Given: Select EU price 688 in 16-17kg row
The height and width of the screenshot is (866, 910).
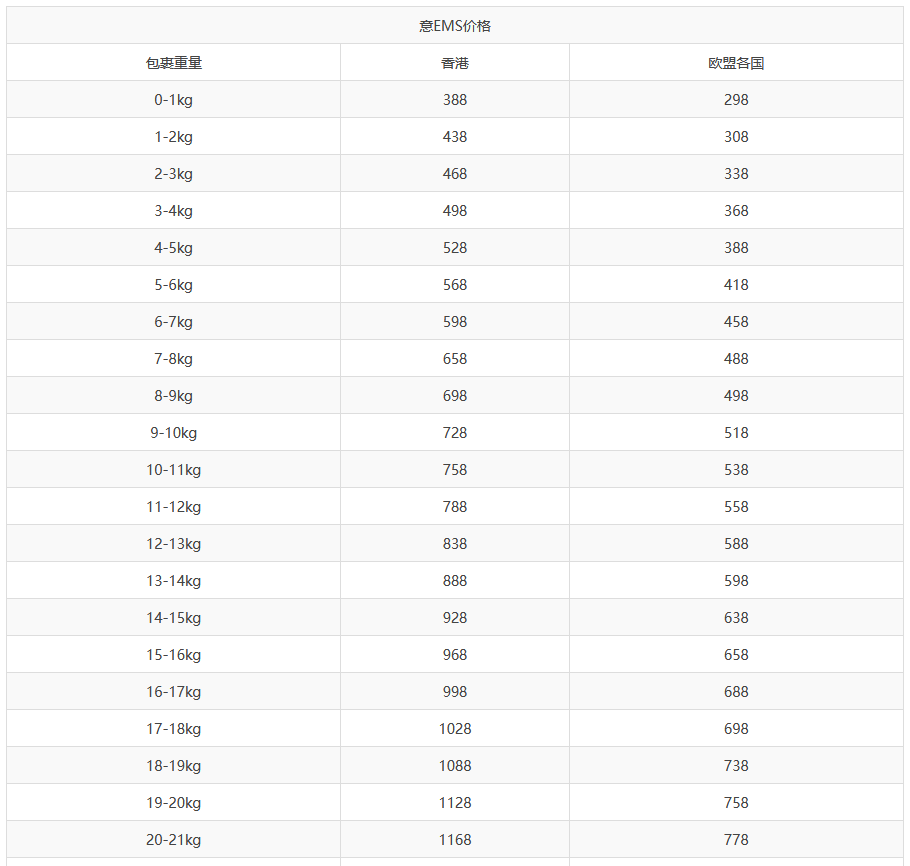Looking at the screenshot, I should click(736, 692).
